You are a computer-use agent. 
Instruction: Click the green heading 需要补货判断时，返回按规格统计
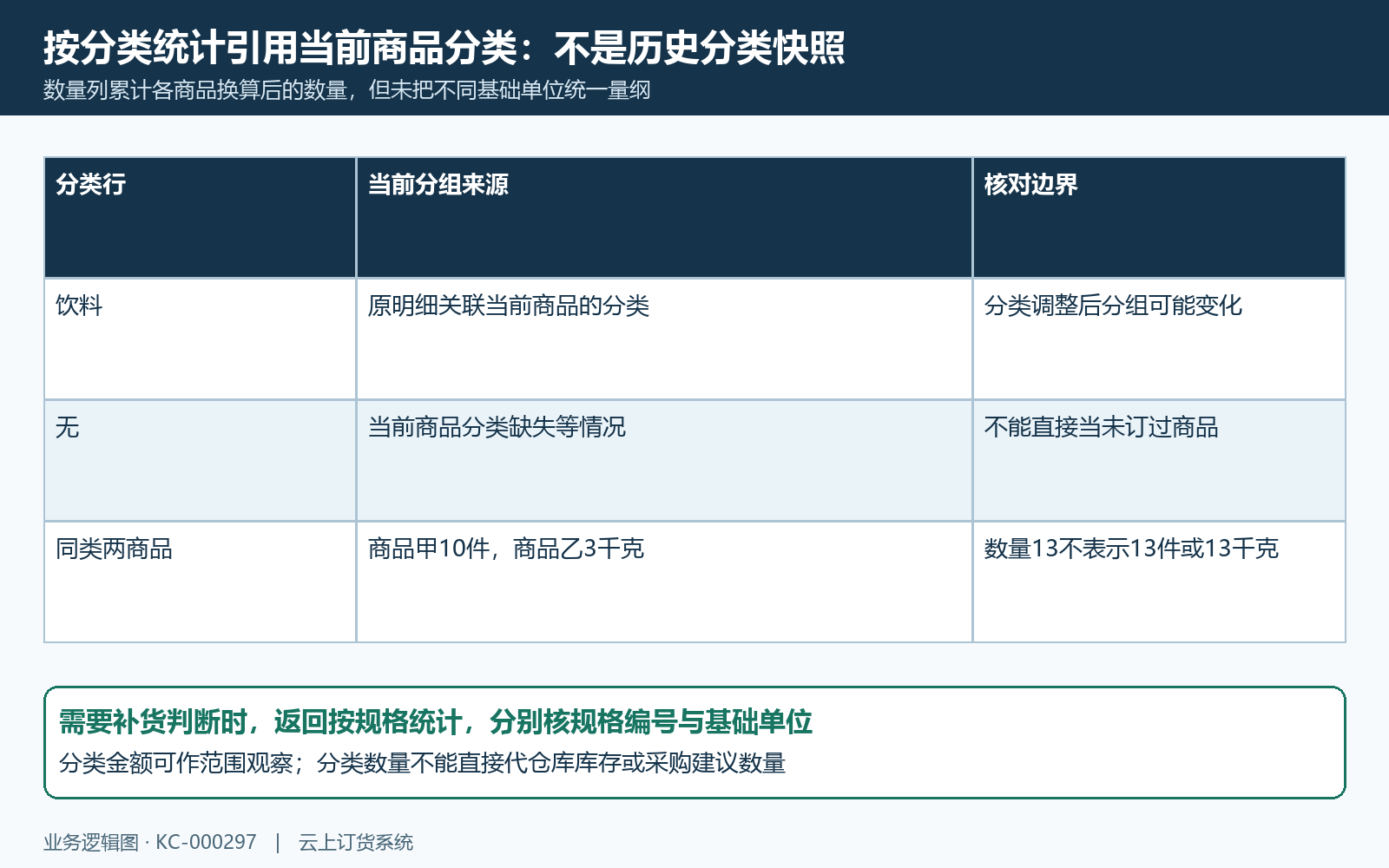tap(435, 722)
